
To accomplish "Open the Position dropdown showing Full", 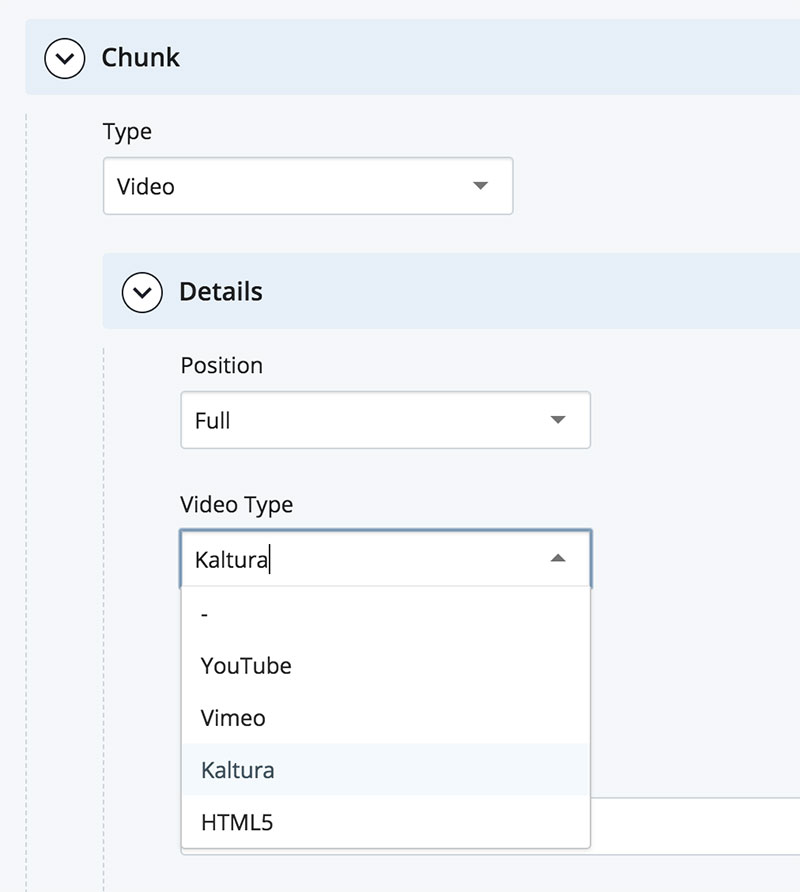I will [x=385, y=420].
